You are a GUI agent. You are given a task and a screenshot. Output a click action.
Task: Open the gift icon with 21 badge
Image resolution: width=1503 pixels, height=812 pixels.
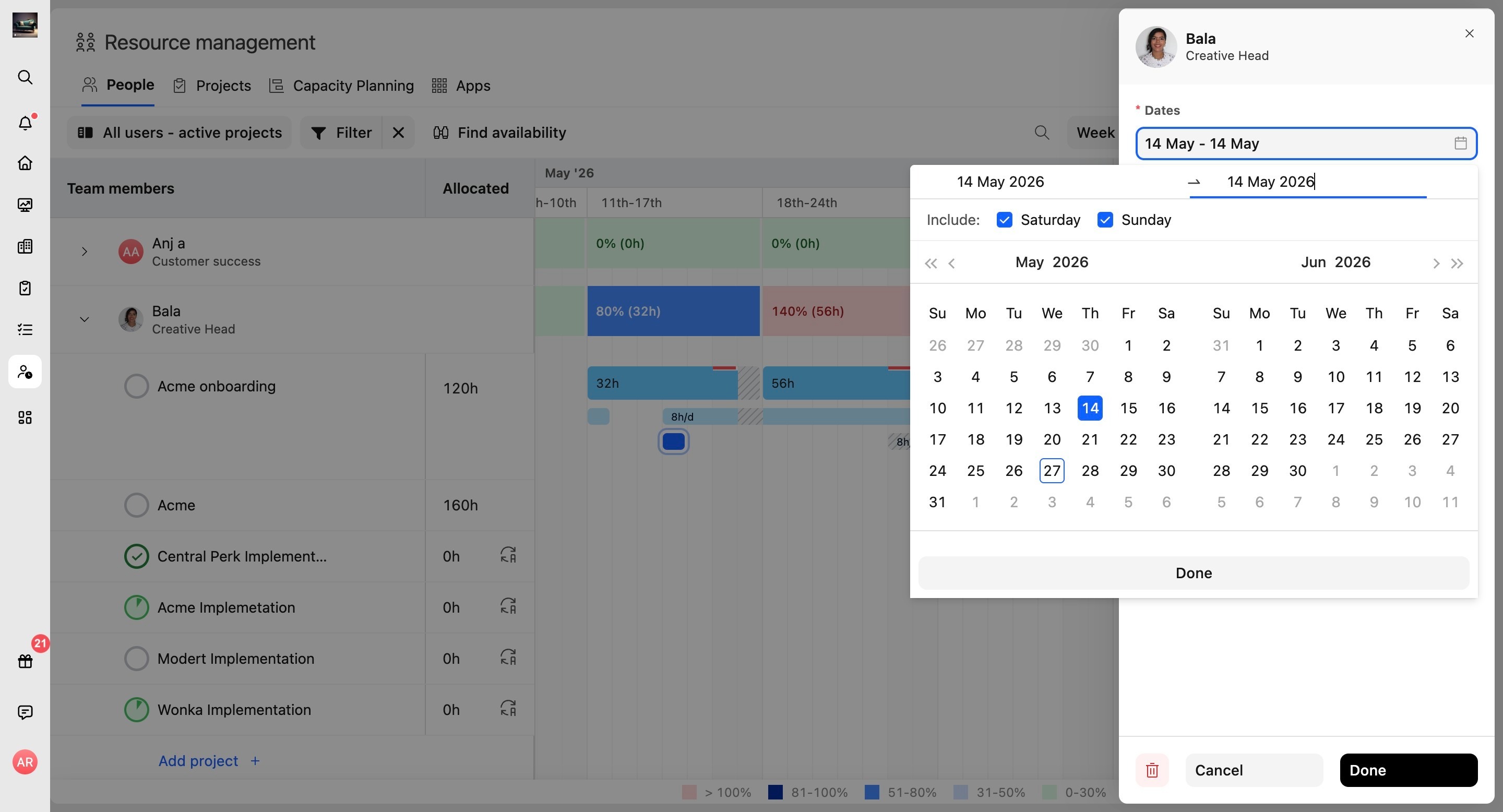25,661
